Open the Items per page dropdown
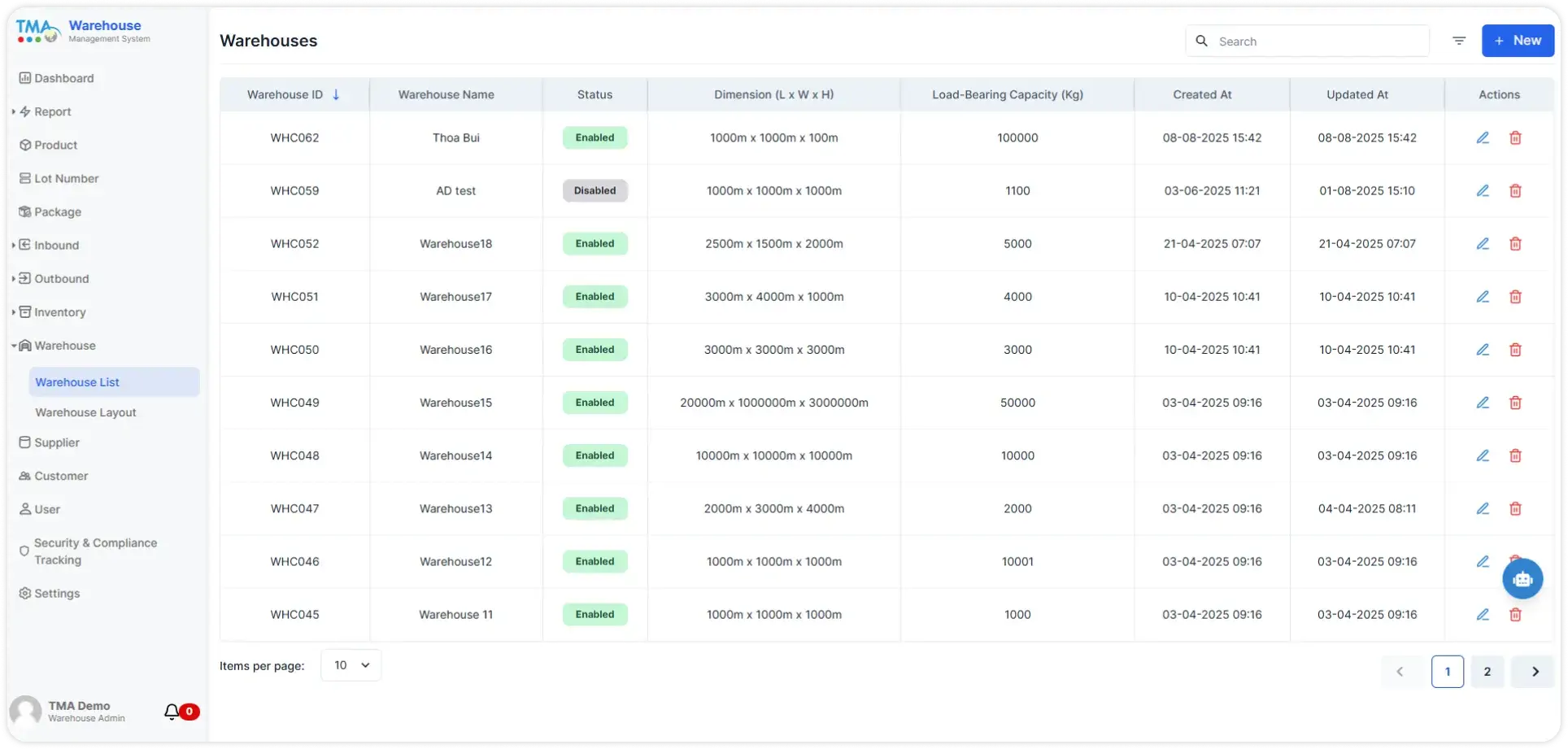The width and height of the screenshot is (1568, 749). point(351,665)
